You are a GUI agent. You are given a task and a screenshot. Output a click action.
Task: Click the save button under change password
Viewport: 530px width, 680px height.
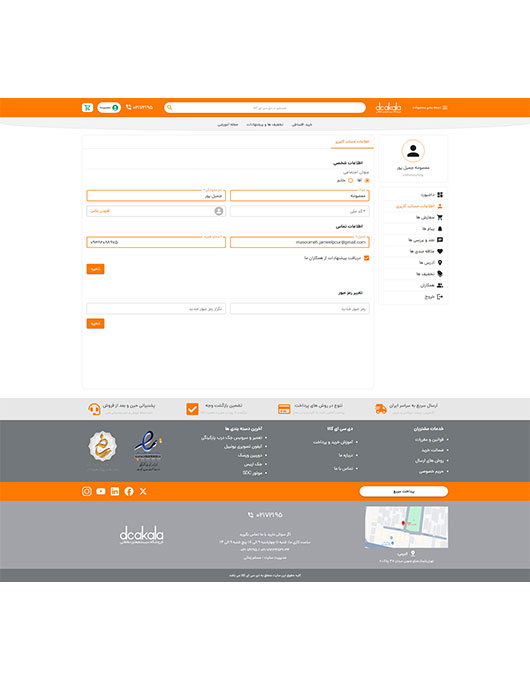(95, 324)
